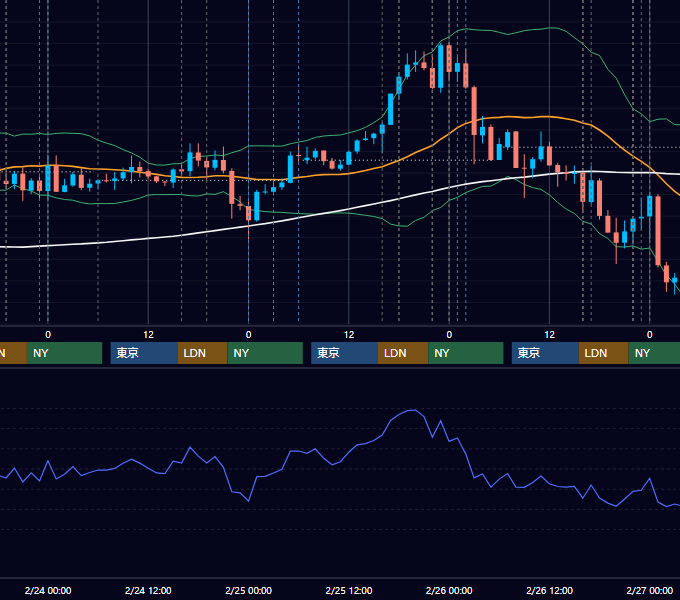Select the LDN session block on 2/25
Screen dimensions: 680x600
(403, 353)
